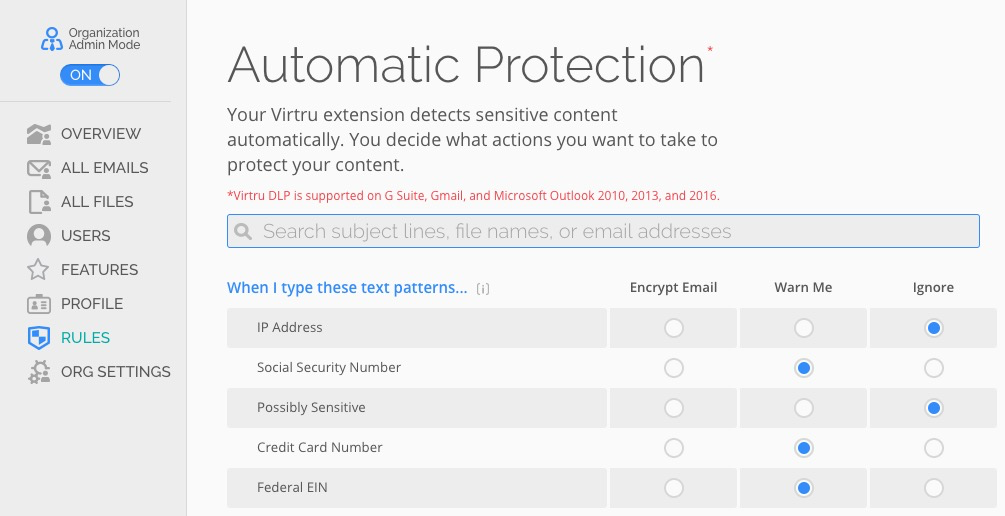Set Federal EIN to Ignore
Image resolution: width=1005 pixels, height=516 pixels.
[x=933, y=488]
